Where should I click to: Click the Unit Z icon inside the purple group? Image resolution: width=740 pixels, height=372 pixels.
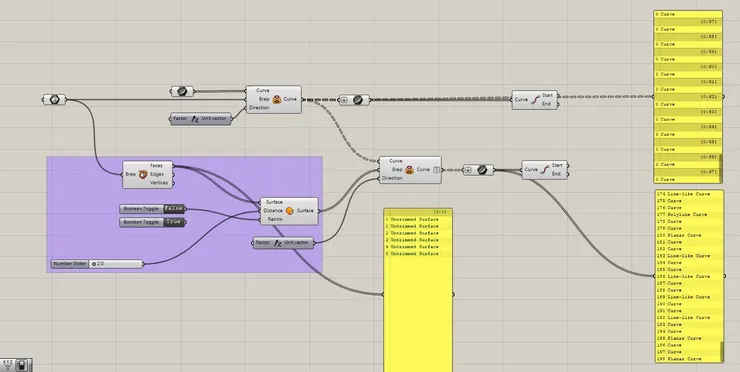[278, 243]
